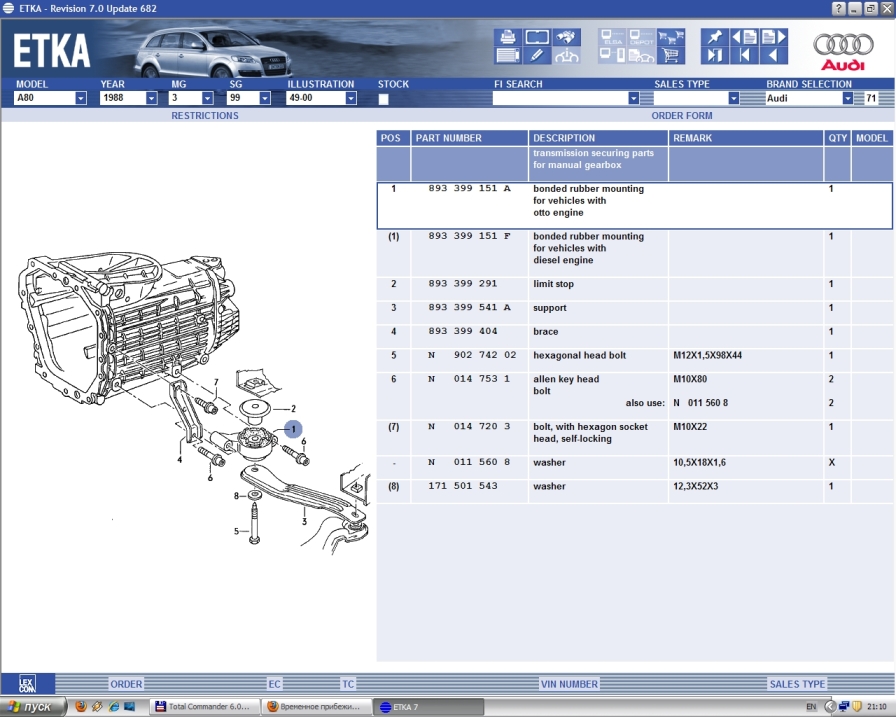This screenshot has width=896, height=717.
Task: Click SALES TYPE in the bottom bar
Action: pyautogui.click(x=797, y=684)
